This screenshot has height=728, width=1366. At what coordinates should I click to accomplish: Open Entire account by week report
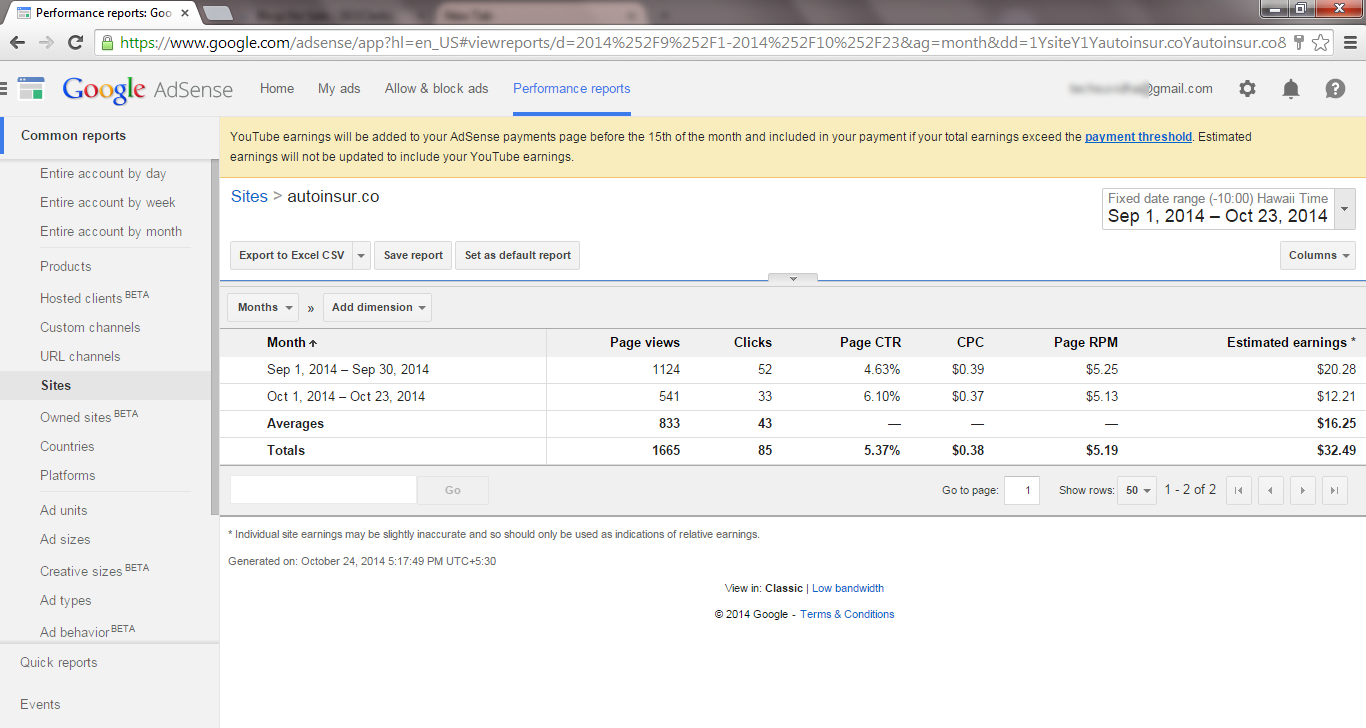(x=108, y=202)
